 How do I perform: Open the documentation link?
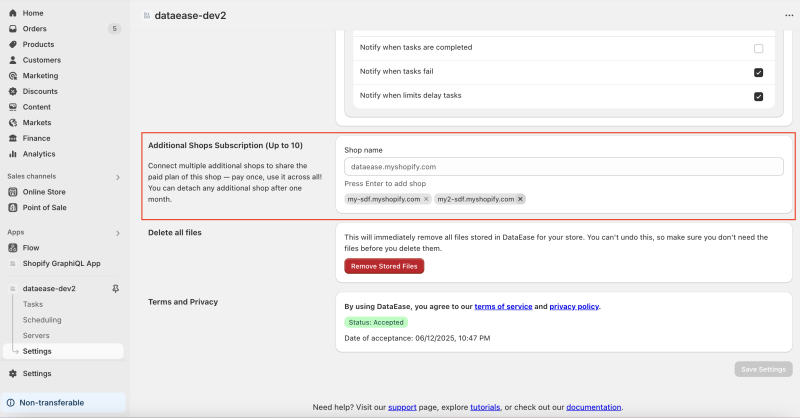[594, 407]
